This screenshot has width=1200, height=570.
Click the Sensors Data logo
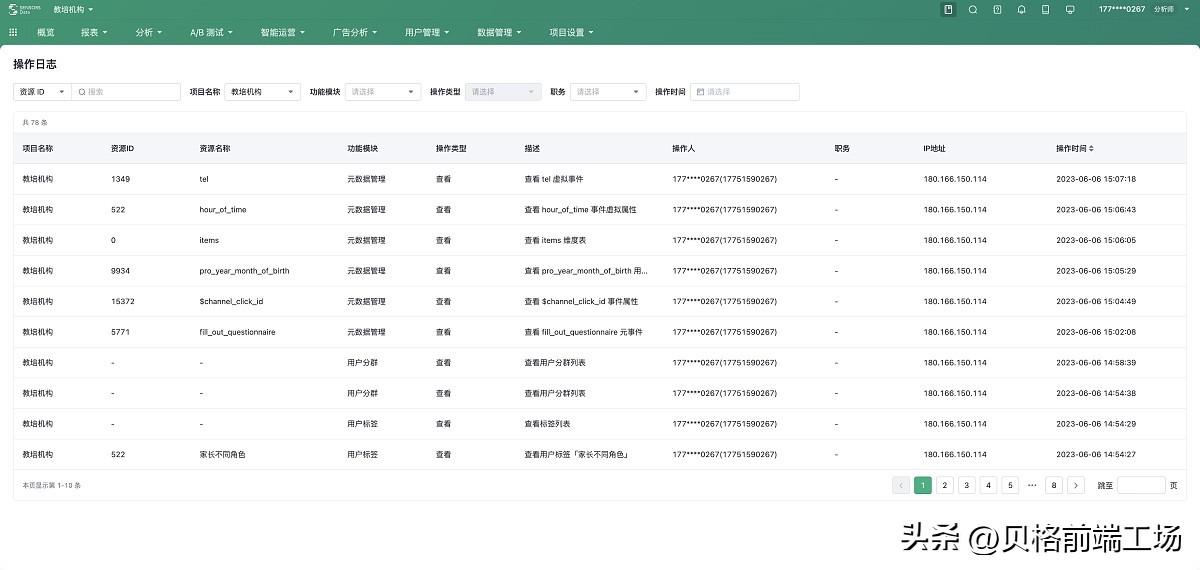tap(26, 9)
